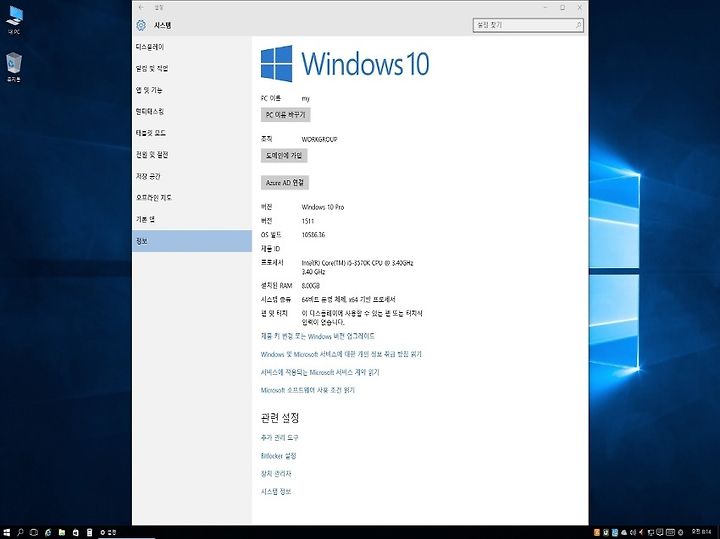
Task: Select 앱 및 기능 in the sidebar
Action: [x=191, y=90]
